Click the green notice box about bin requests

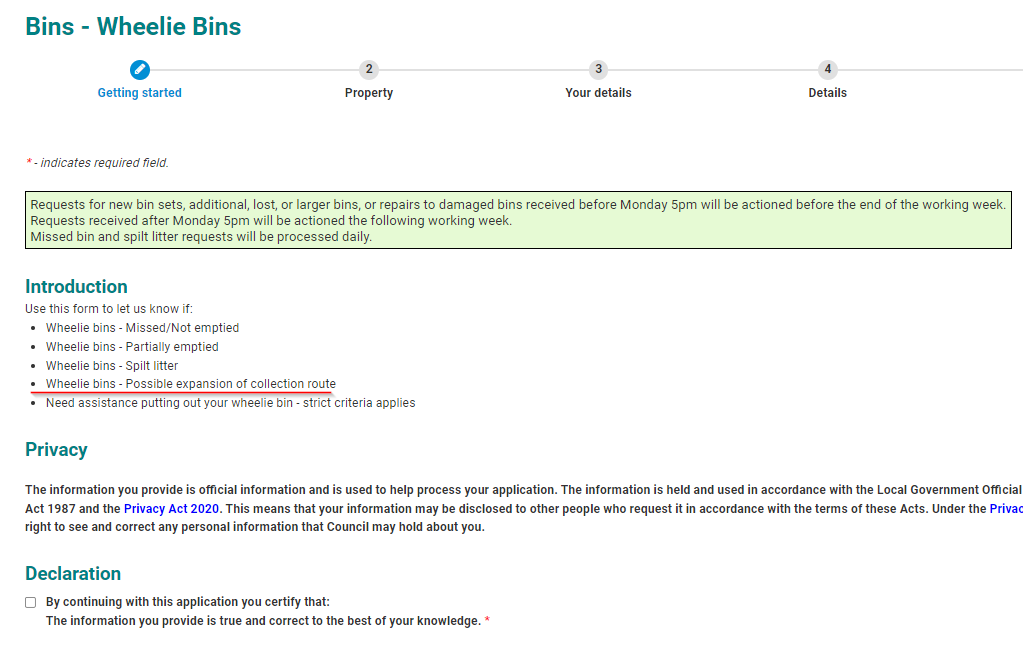(x=518, y=220)
